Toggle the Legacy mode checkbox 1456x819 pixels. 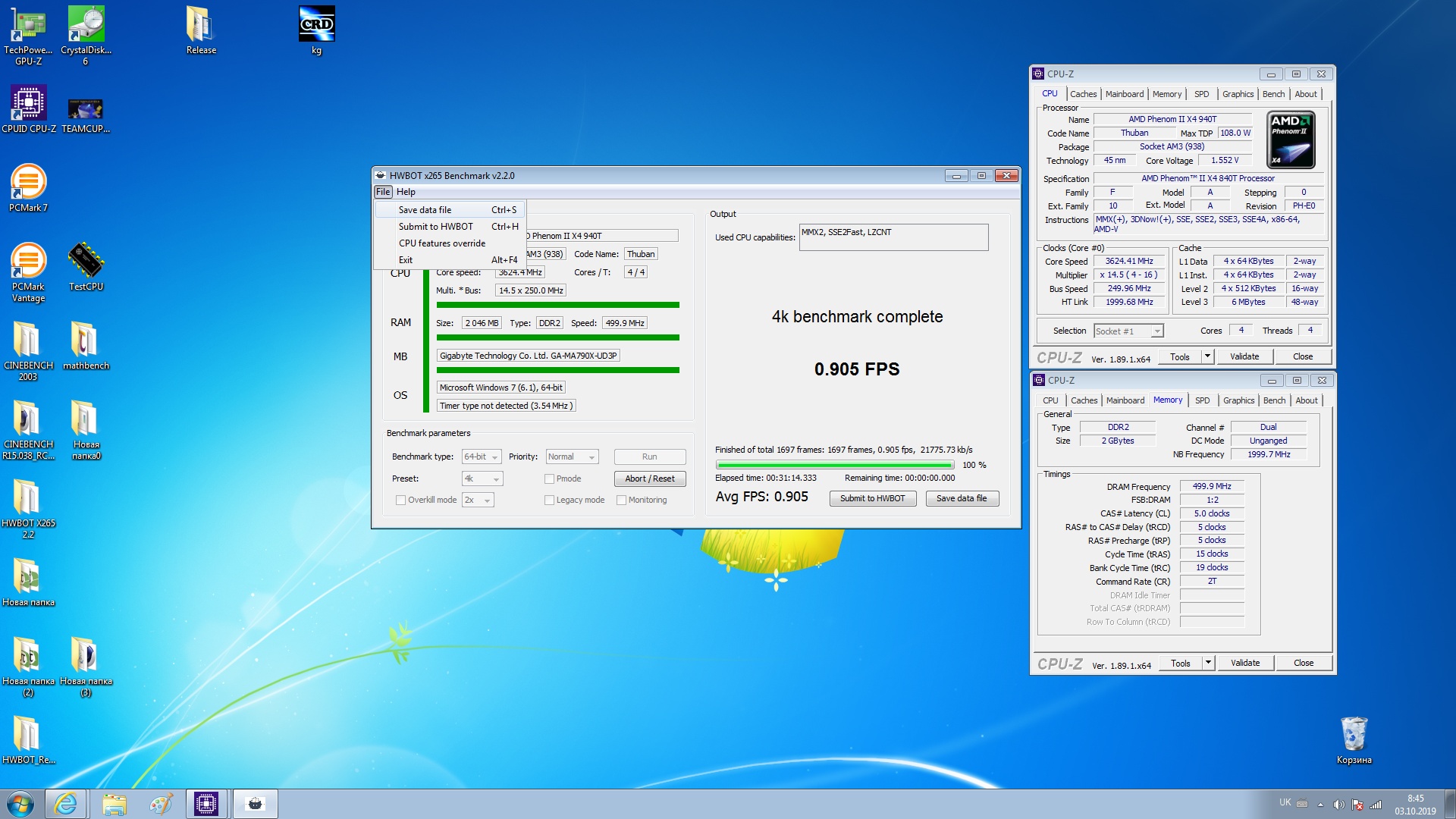pos(549,500)
